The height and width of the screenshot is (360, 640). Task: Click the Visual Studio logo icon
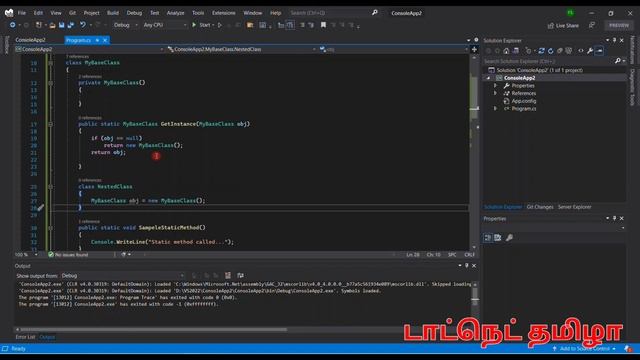[x=9, y=13]
